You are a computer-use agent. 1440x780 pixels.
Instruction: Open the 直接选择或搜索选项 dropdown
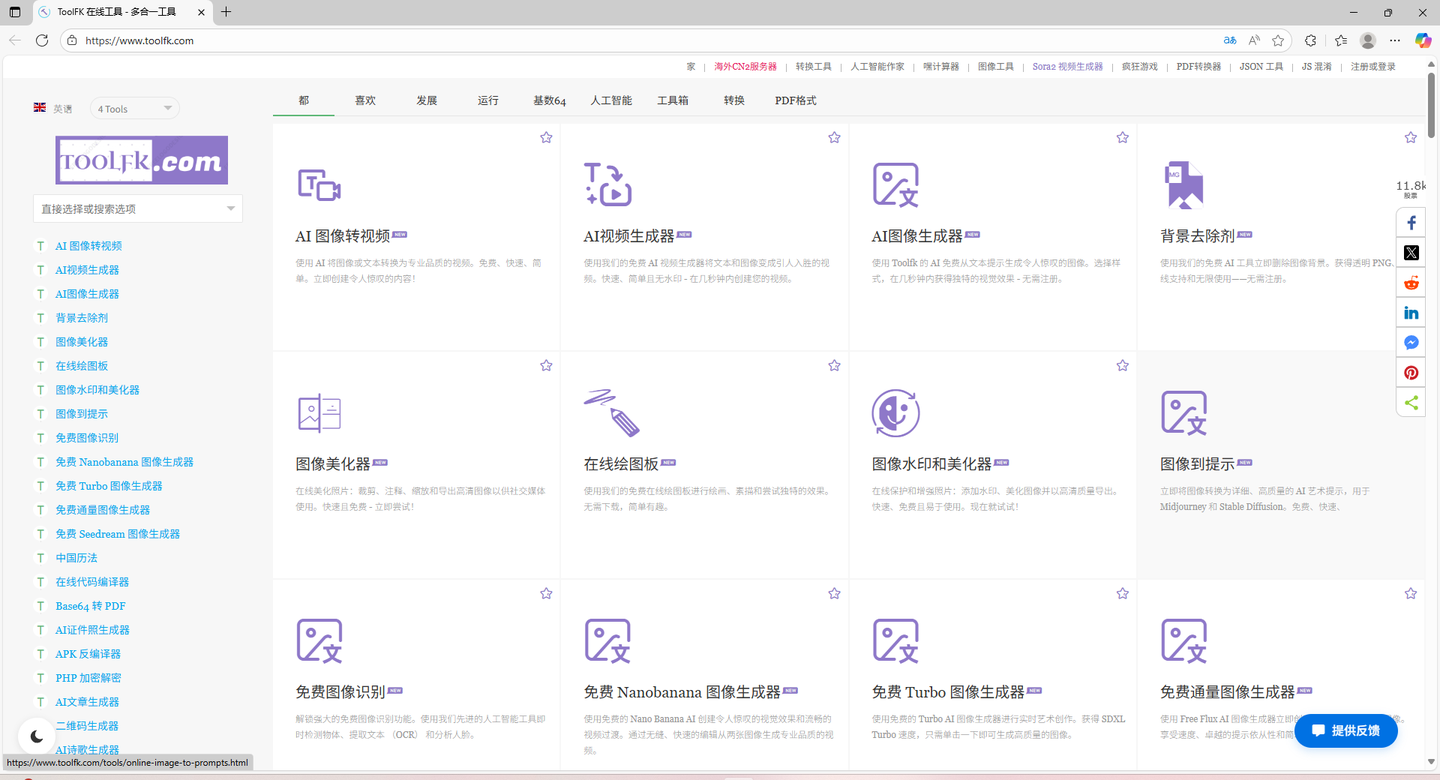[138, 209]
